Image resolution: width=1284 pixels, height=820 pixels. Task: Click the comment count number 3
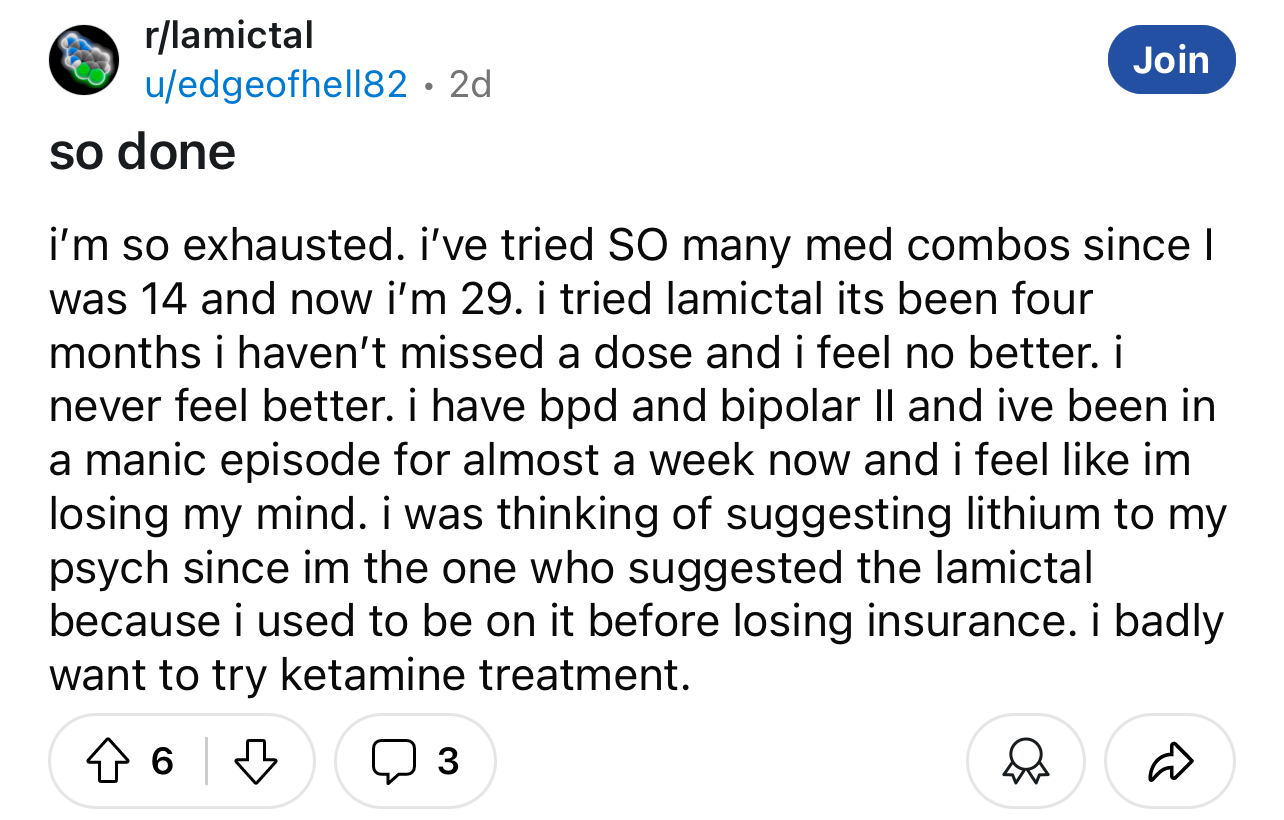(448, 763)
